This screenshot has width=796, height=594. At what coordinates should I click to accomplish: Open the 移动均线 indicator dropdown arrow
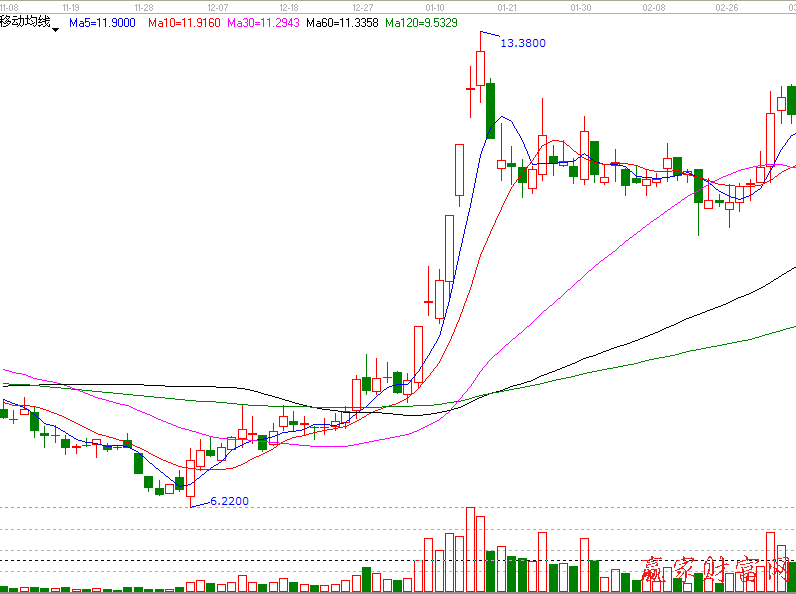(x=55, y=30)
